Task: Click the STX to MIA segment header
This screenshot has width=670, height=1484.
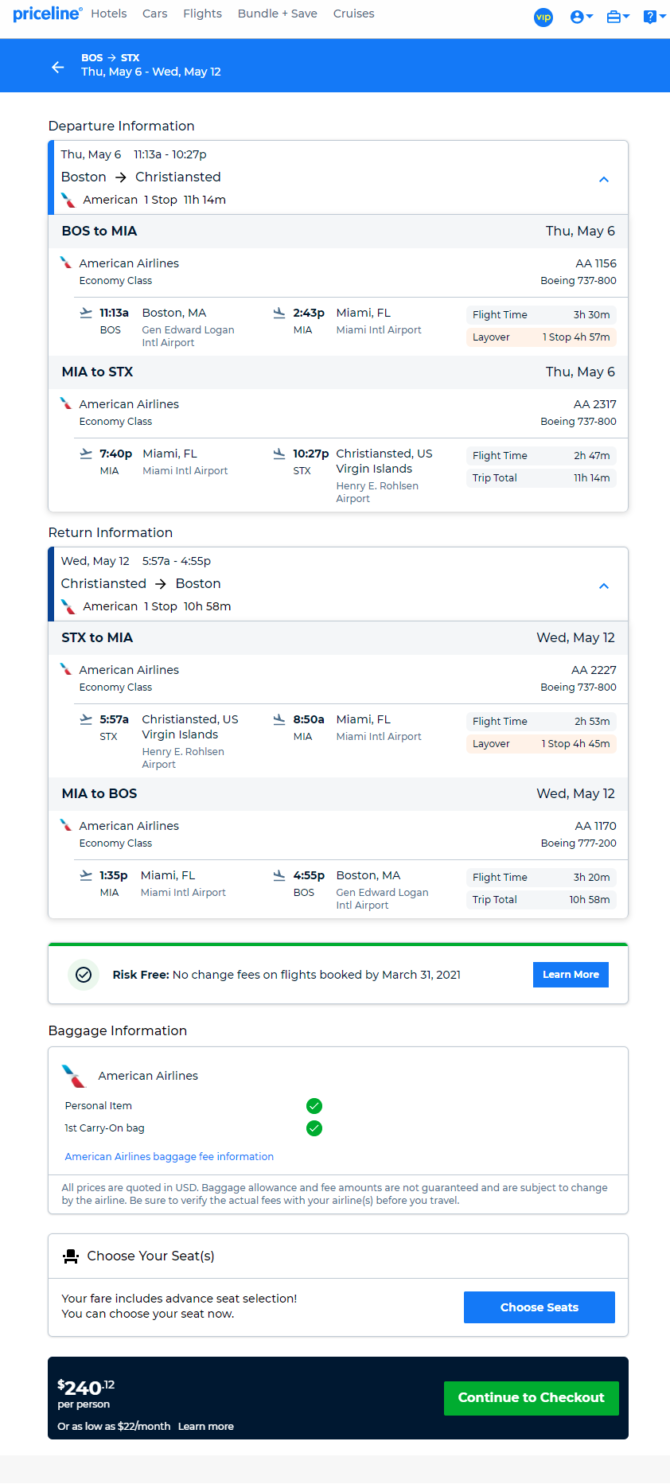Action: point(339,638)
